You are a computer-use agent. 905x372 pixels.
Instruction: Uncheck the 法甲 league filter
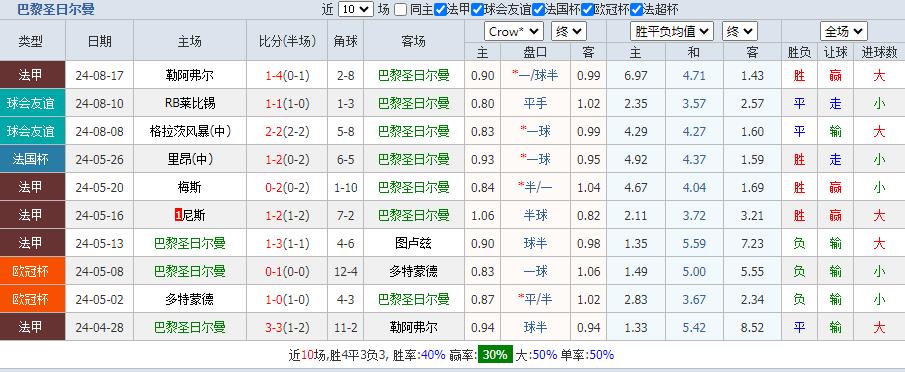tap(440, 10)
